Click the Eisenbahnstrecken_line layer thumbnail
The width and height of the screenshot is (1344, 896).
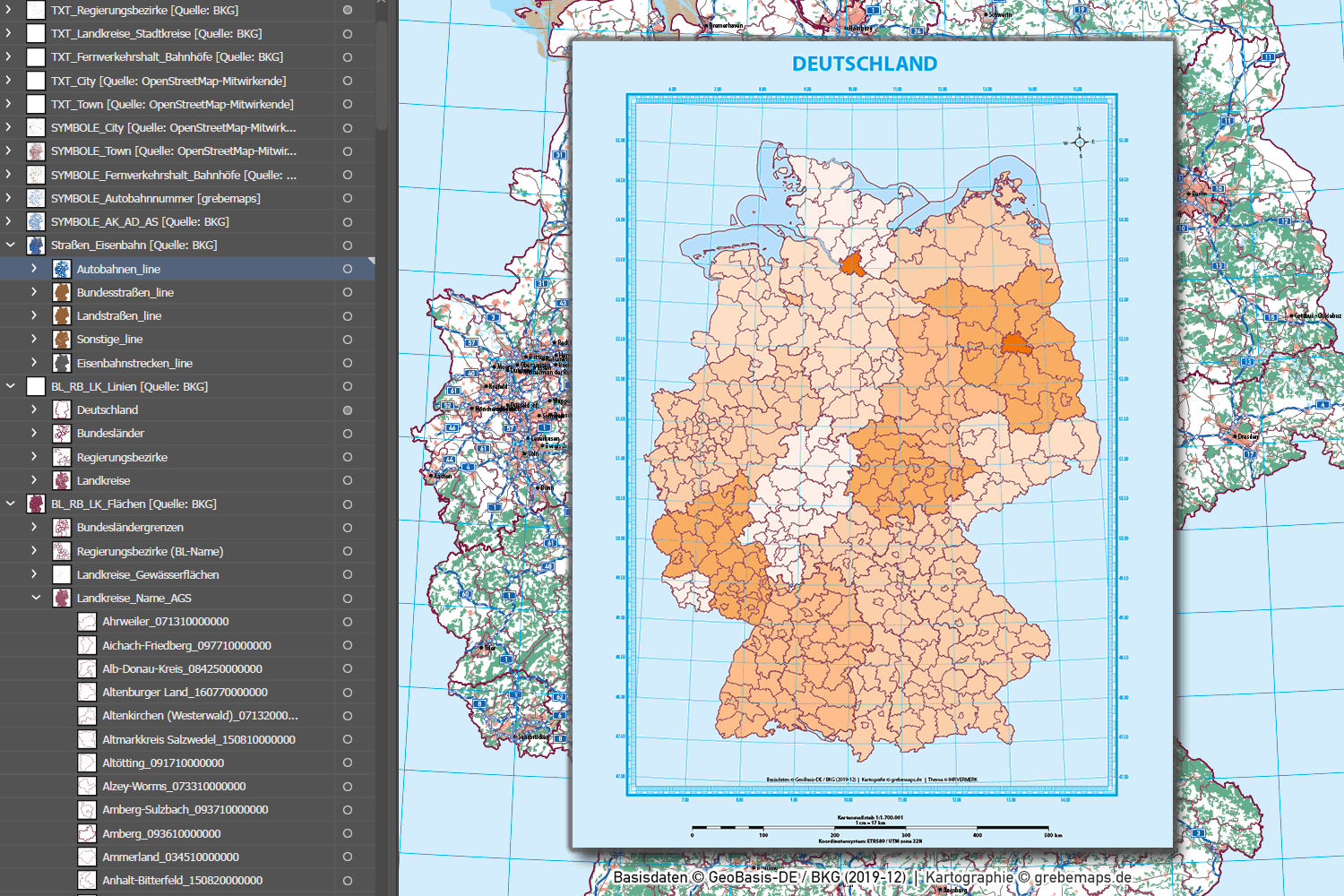coord(61,363)
